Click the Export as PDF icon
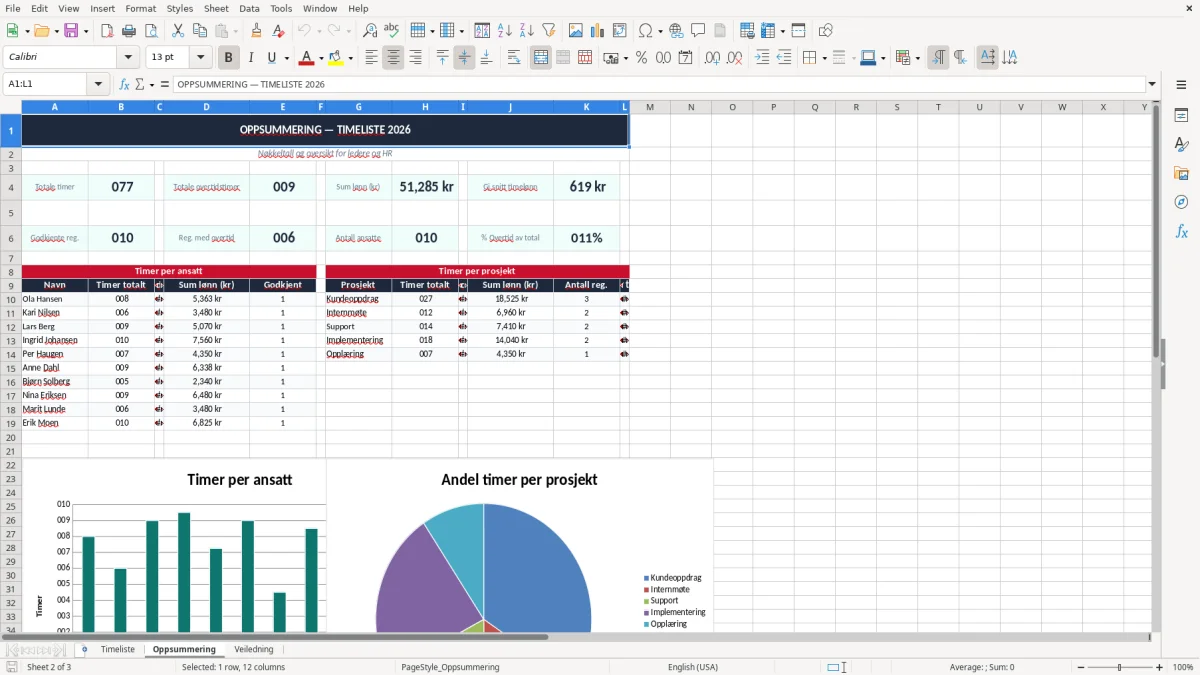Screen dimensions: 1200x675 pos(107,31)
